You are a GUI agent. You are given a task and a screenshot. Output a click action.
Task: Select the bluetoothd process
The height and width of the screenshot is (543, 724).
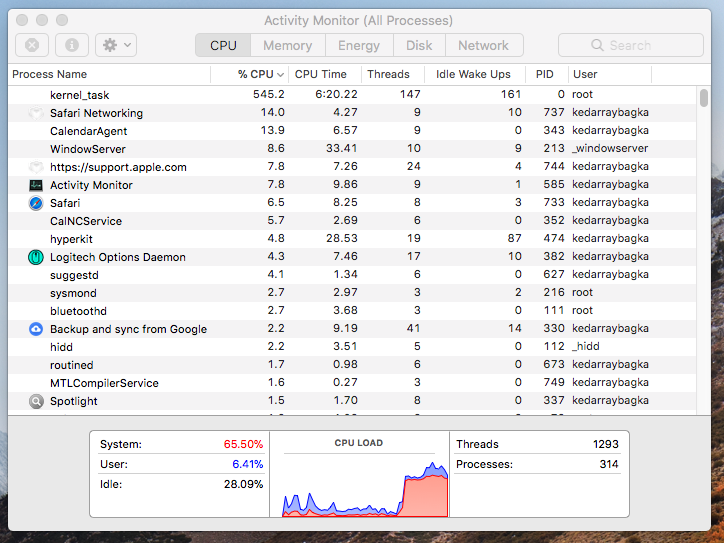point(352,311)
